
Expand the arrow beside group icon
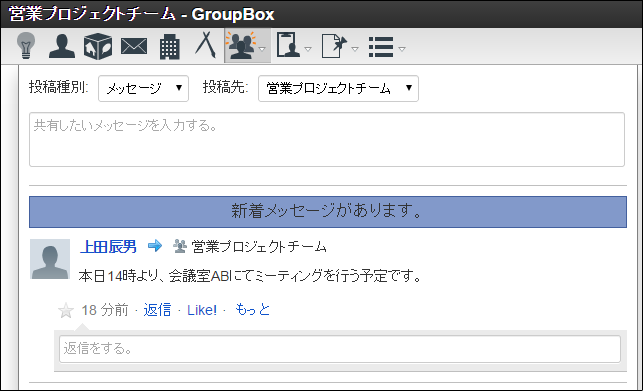pyautogui.click(x=262, y=49)
